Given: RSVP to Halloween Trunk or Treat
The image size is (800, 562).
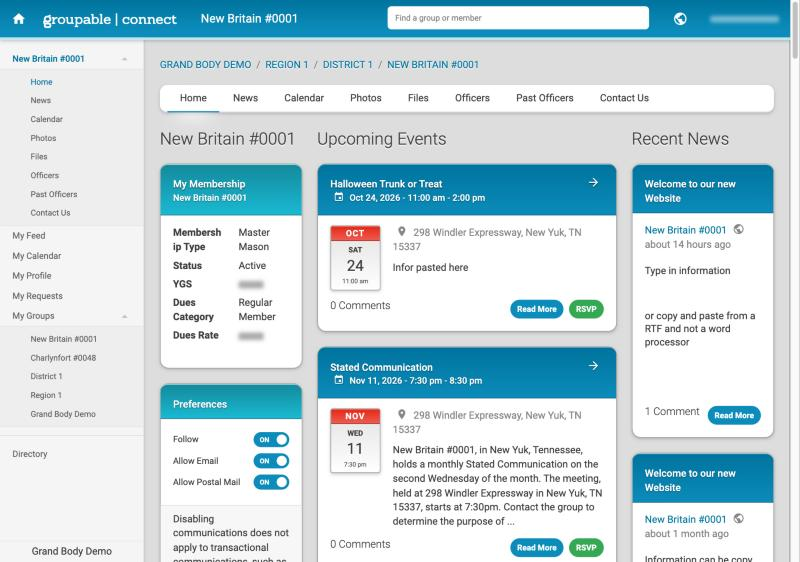Looking at the screenshot, I should coord(586,309).
